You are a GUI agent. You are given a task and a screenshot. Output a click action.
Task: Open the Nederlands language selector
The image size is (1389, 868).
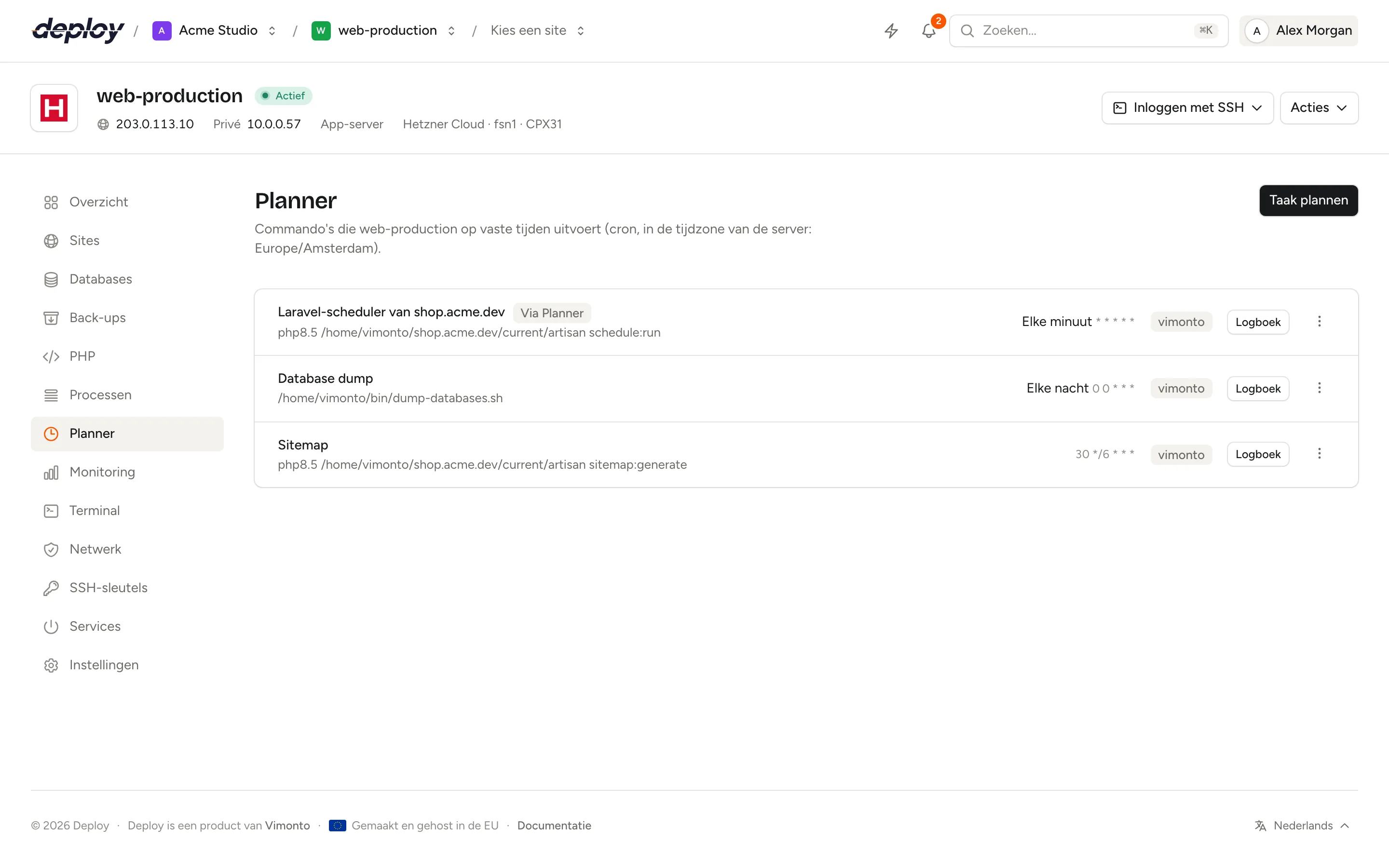pos(1302,826)
